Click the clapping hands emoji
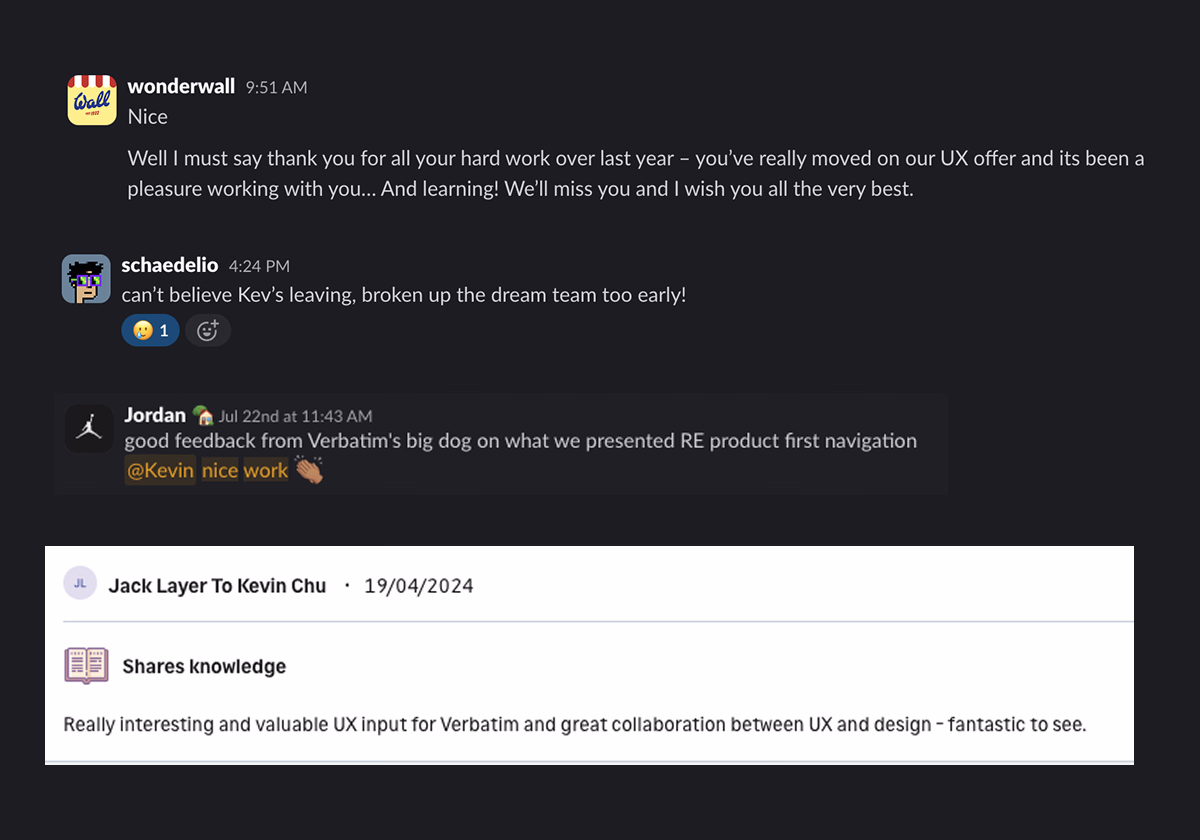 coord(310,471)
